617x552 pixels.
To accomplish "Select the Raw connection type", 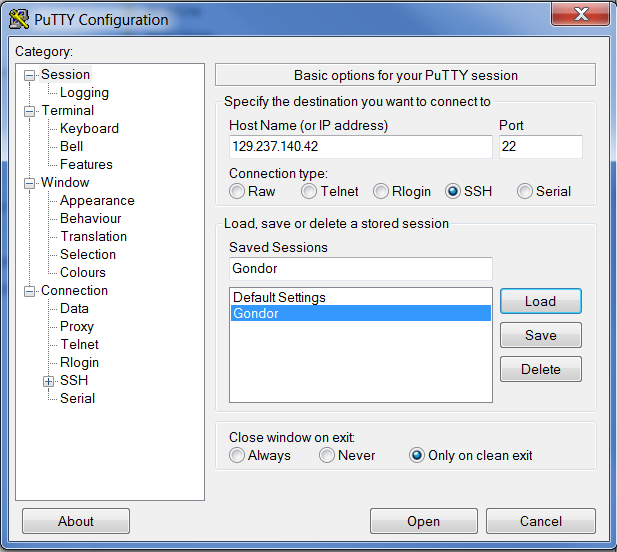I will pos(237,191).
